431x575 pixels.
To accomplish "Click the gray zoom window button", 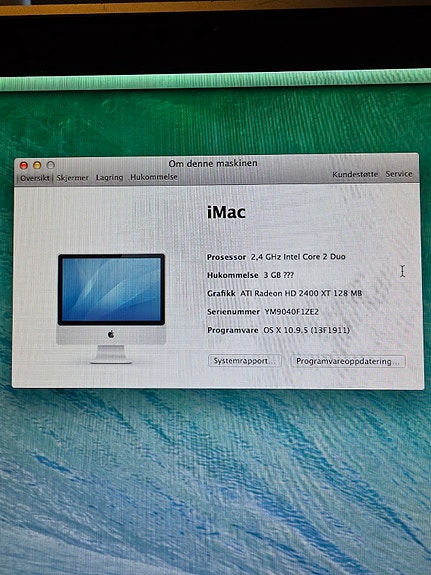I will pos(51,165).
